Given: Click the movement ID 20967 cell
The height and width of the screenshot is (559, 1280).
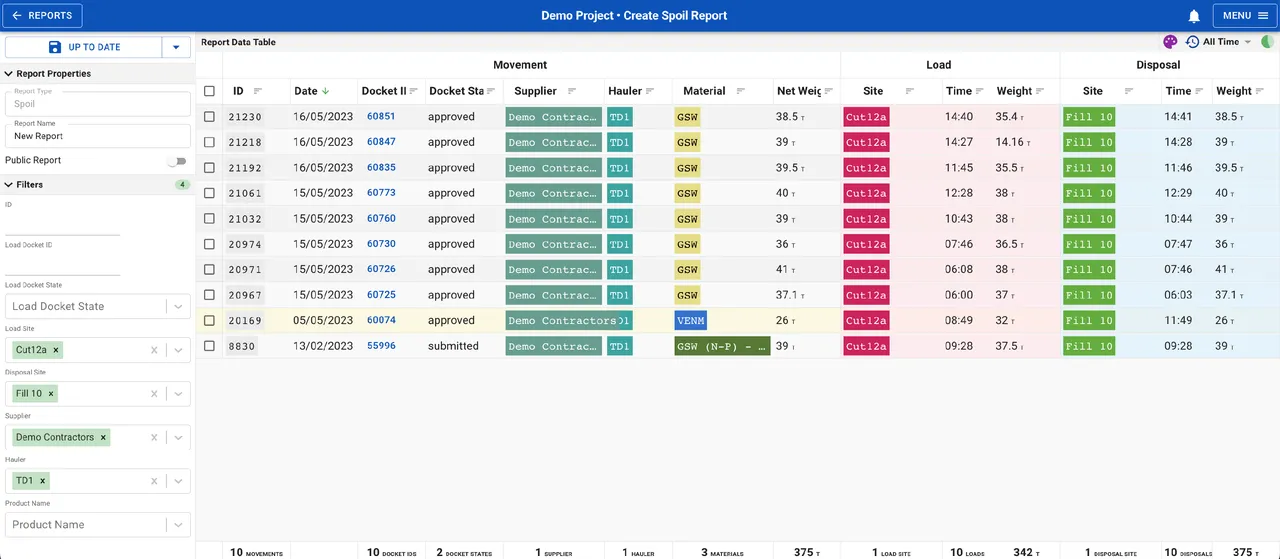Looking at the screenshot, I should pos(245,295).
